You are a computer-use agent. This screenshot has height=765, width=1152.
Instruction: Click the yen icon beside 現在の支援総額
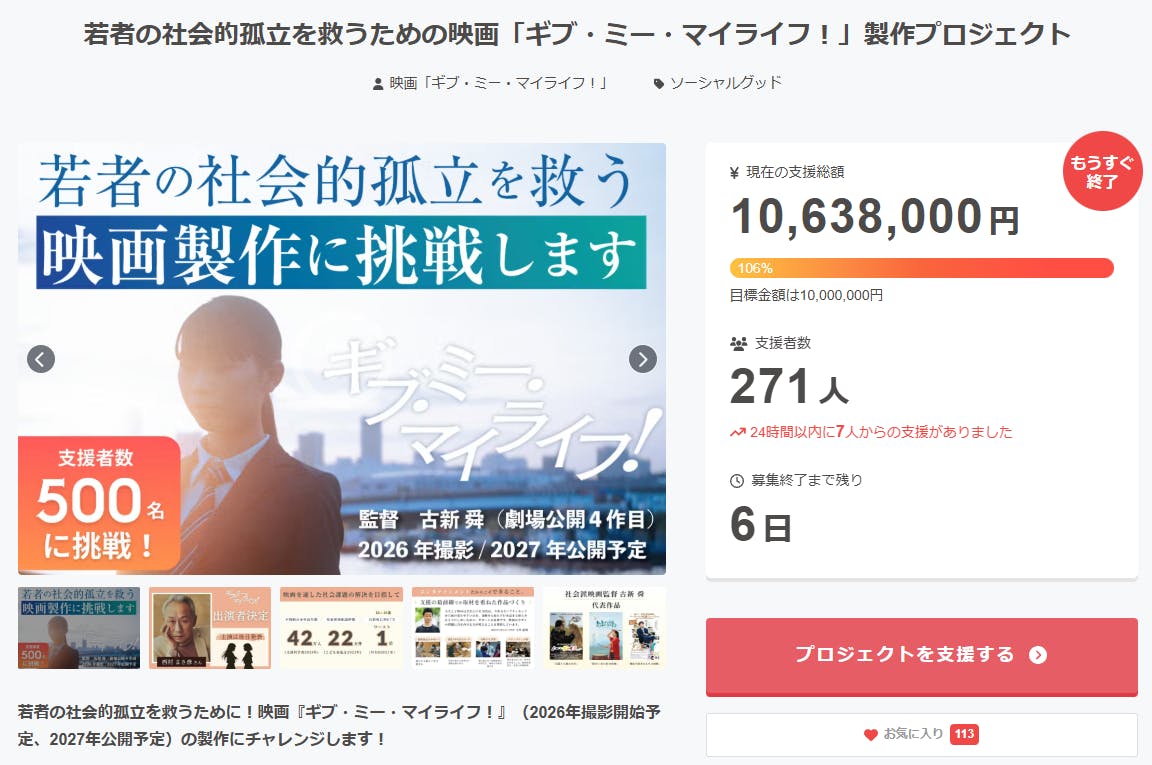pos(736,173)
